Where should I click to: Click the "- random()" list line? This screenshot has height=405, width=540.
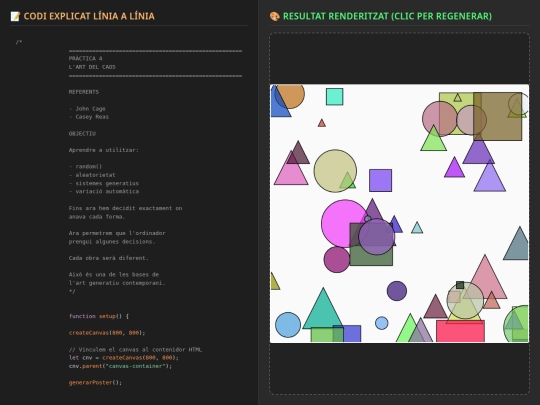click(x=85, y=166)
